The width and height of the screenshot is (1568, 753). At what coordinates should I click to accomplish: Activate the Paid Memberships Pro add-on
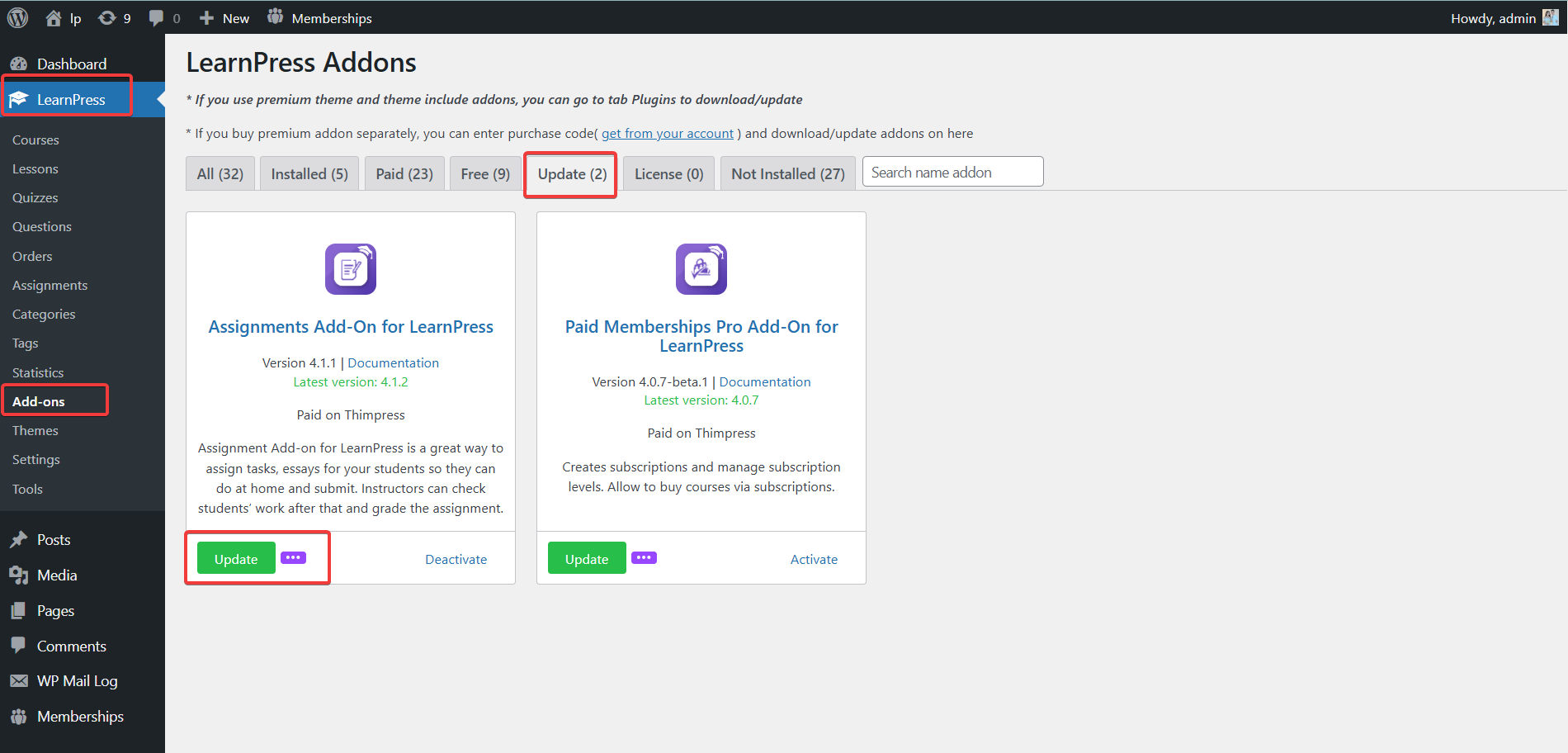click(814, 559)
